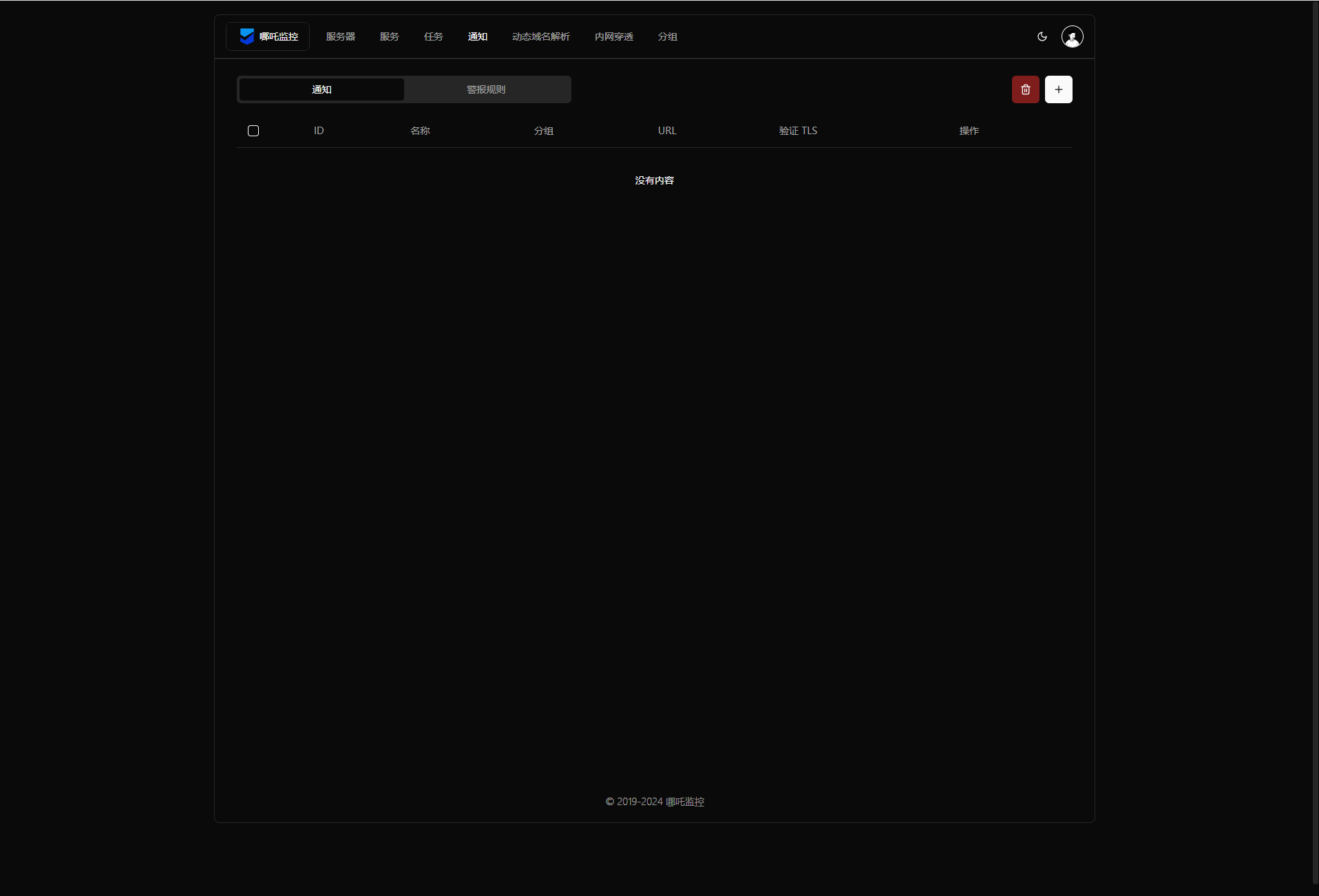Open the user avatar profile menu
Viewport: 1319px width, 896px height.
(1072, 36)
